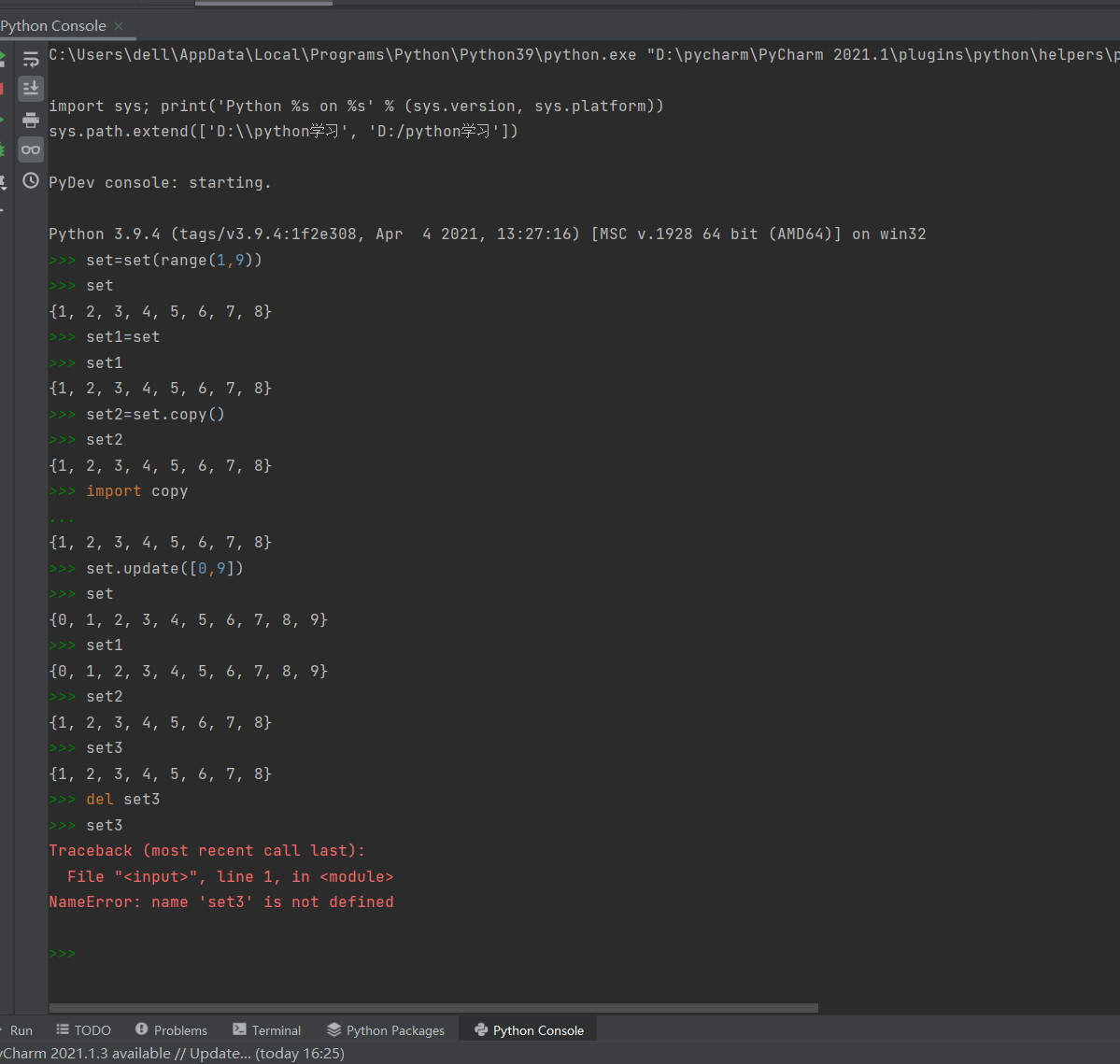This screenshot has height=1064, width=1120.
Task: Toggle show variables glasses icon
Action: point(31,149)
